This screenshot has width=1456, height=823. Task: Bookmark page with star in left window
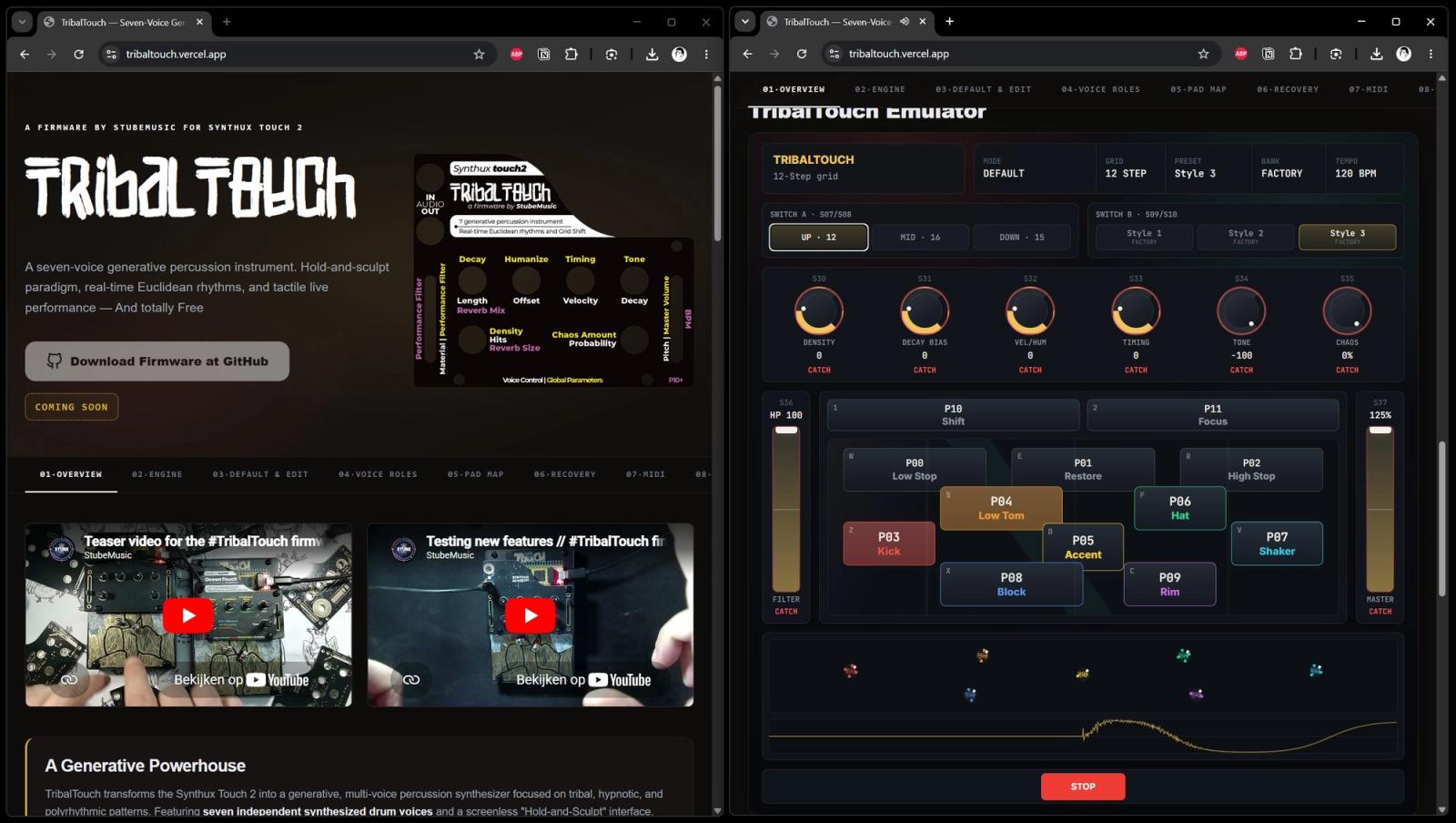479,55
